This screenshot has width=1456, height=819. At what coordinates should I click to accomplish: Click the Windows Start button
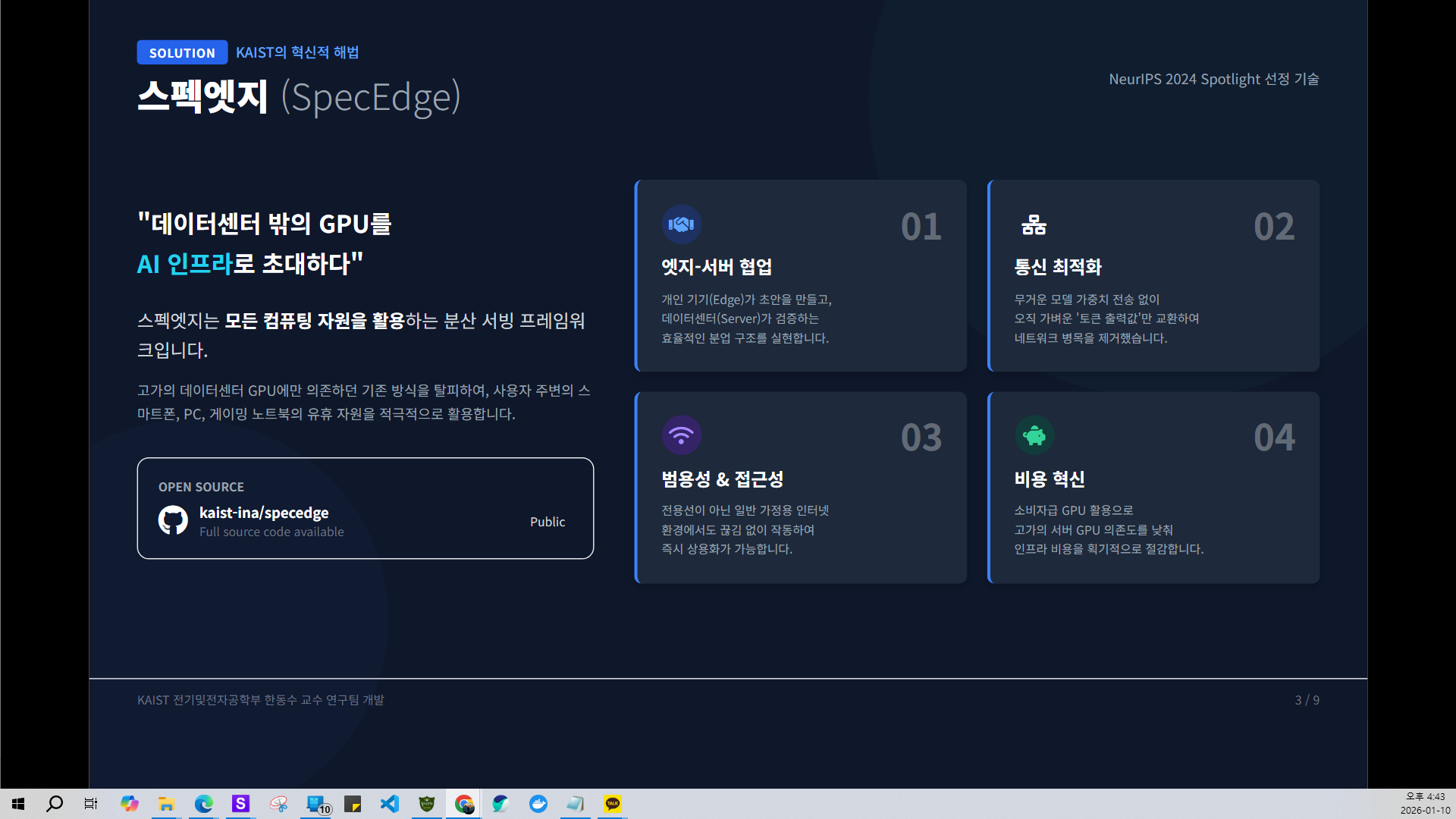[18, 804]
